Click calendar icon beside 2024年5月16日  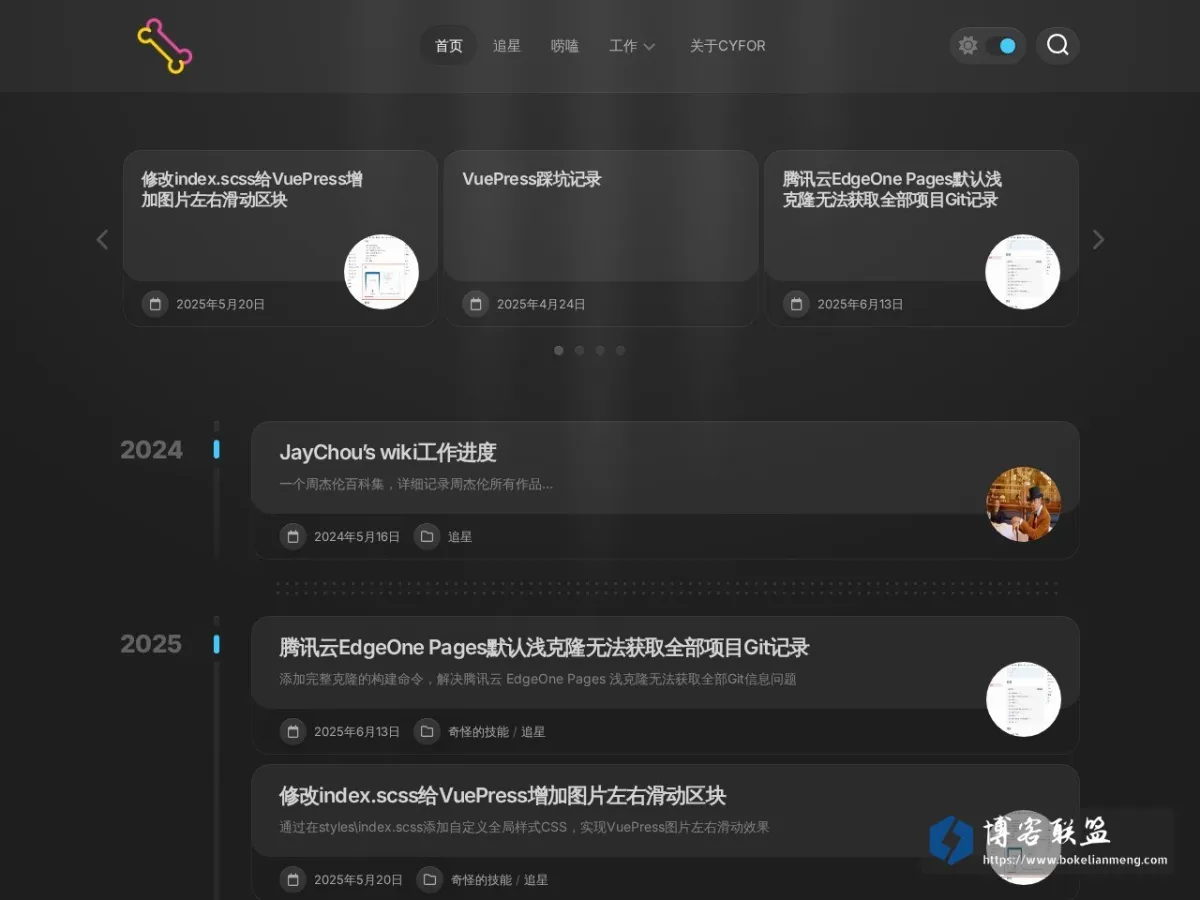pos(293,537)
